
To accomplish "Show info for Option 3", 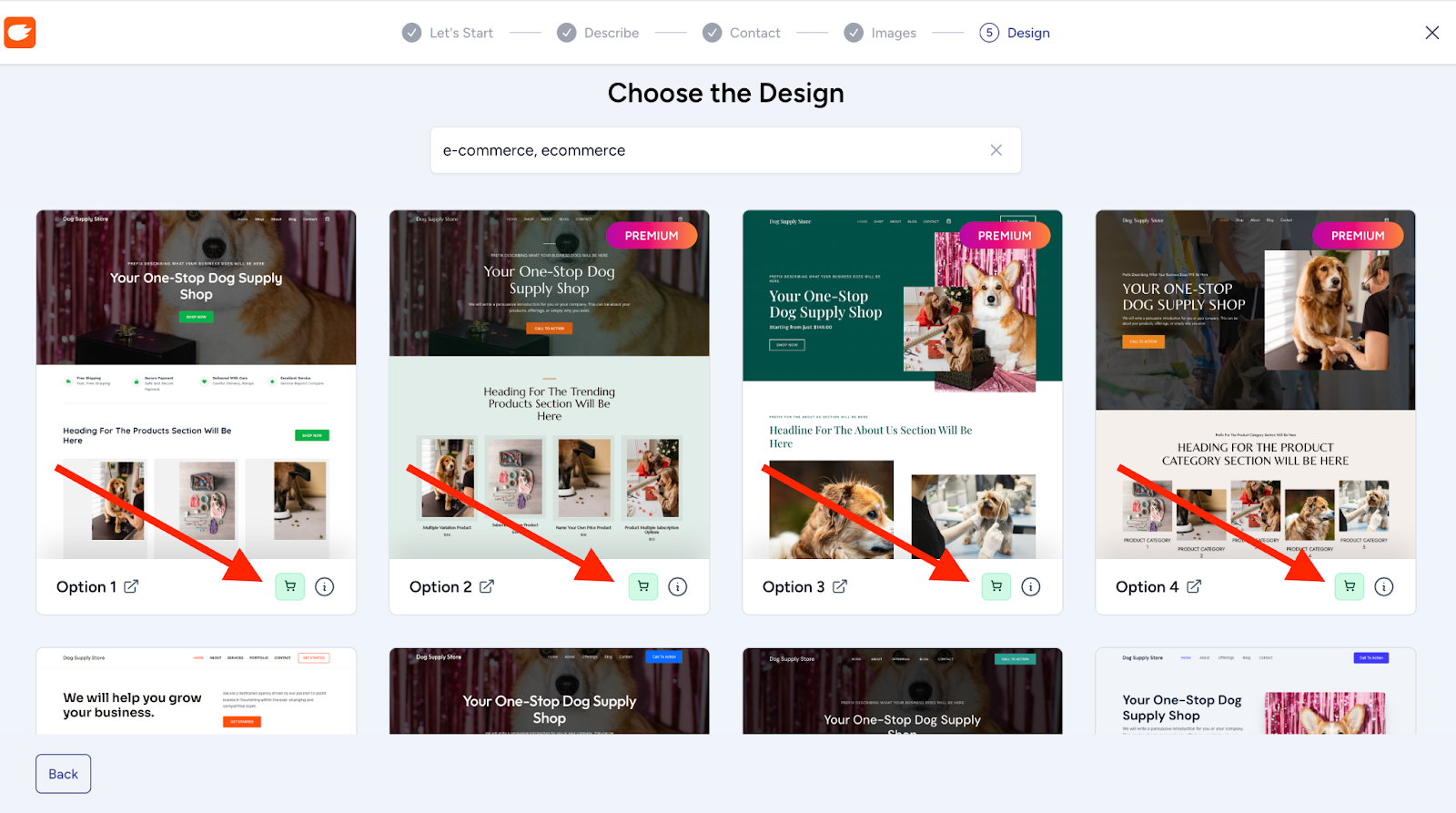I will pyautogui.click(x=1031, y=587).
